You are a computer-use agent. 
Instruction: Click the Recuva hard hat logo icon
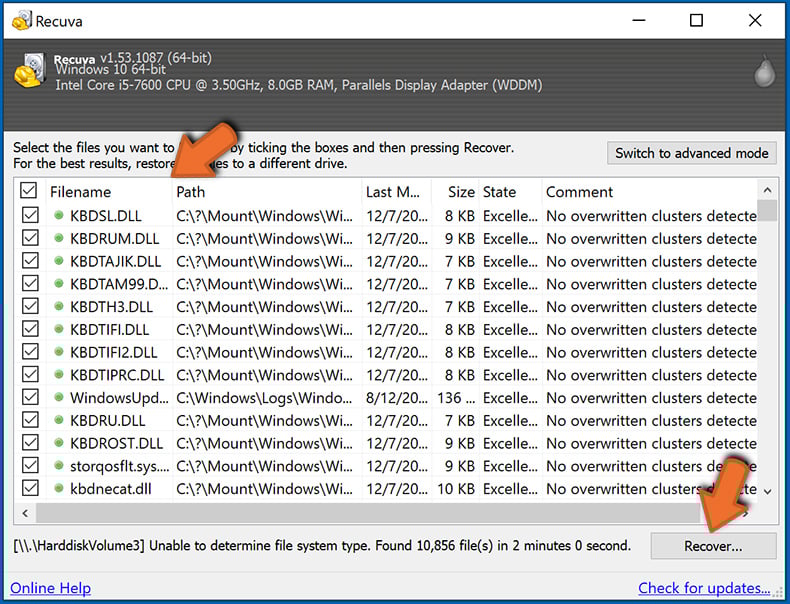[27, 72]
